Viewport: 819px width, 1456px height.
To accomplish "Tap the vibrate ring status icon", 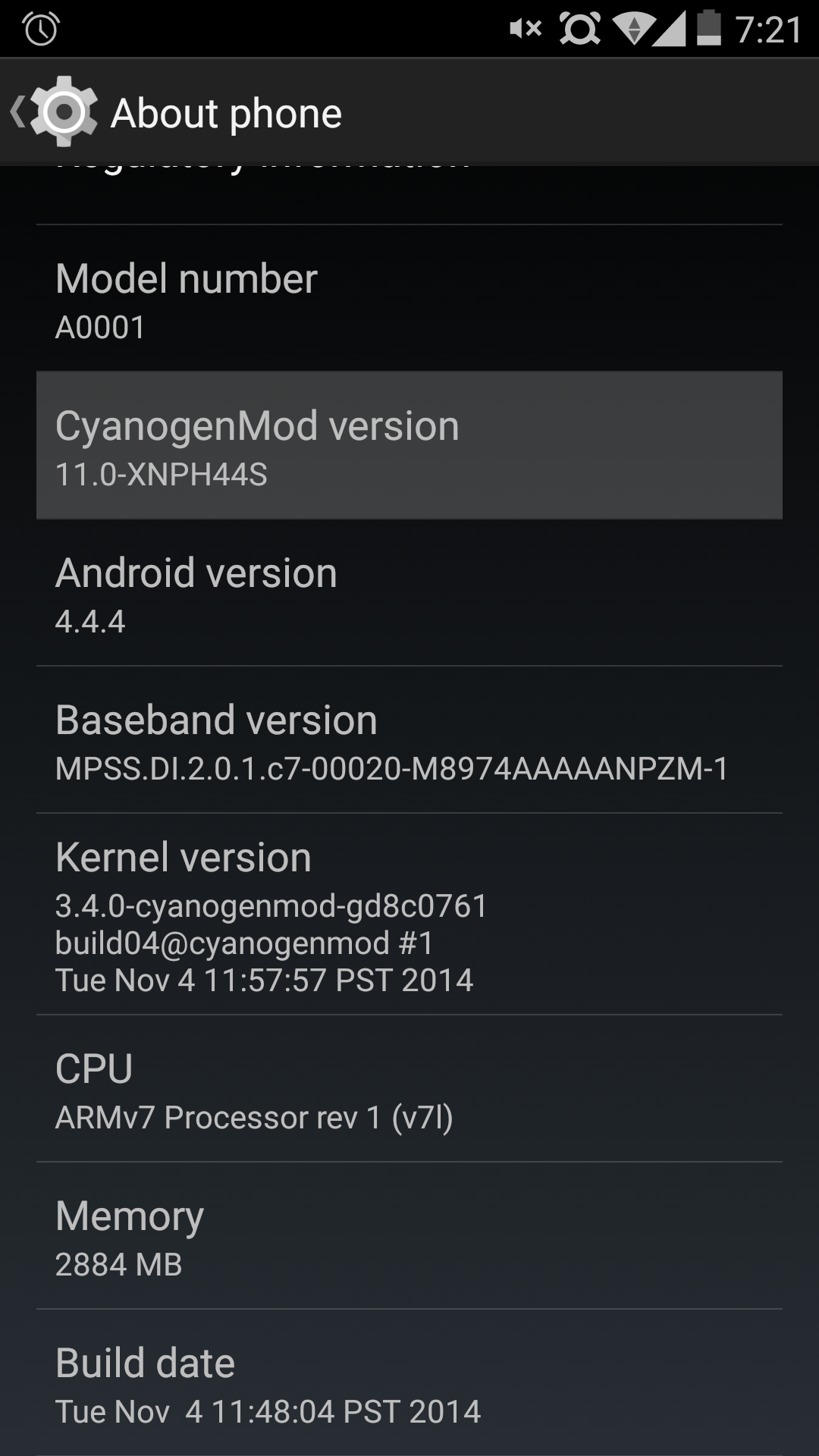I will (579, 29).
